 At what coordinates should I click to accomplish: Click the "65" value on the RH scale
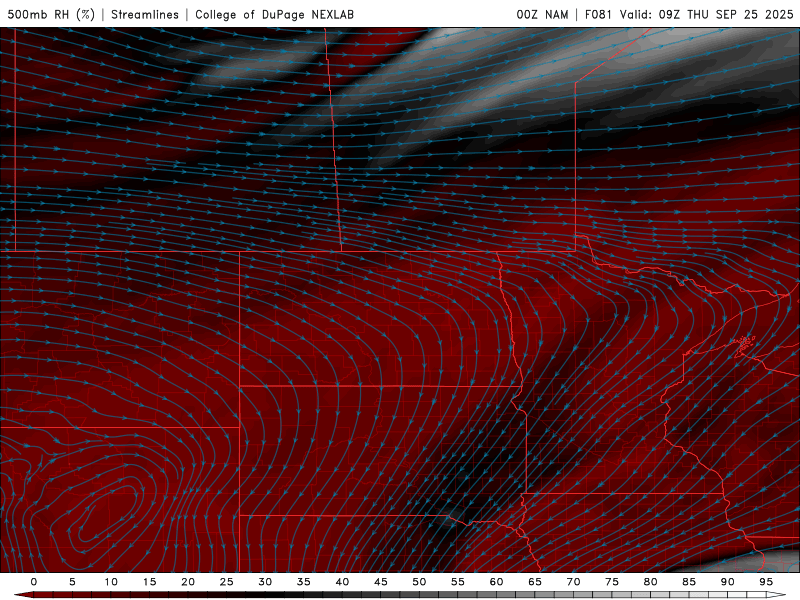pos(535,582)
